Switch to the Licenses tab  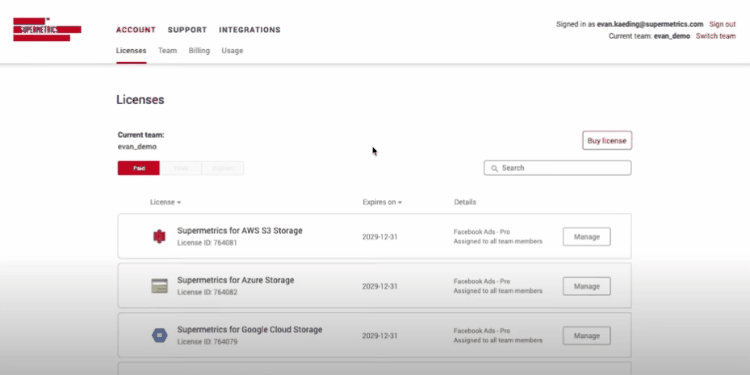(131, 50)
